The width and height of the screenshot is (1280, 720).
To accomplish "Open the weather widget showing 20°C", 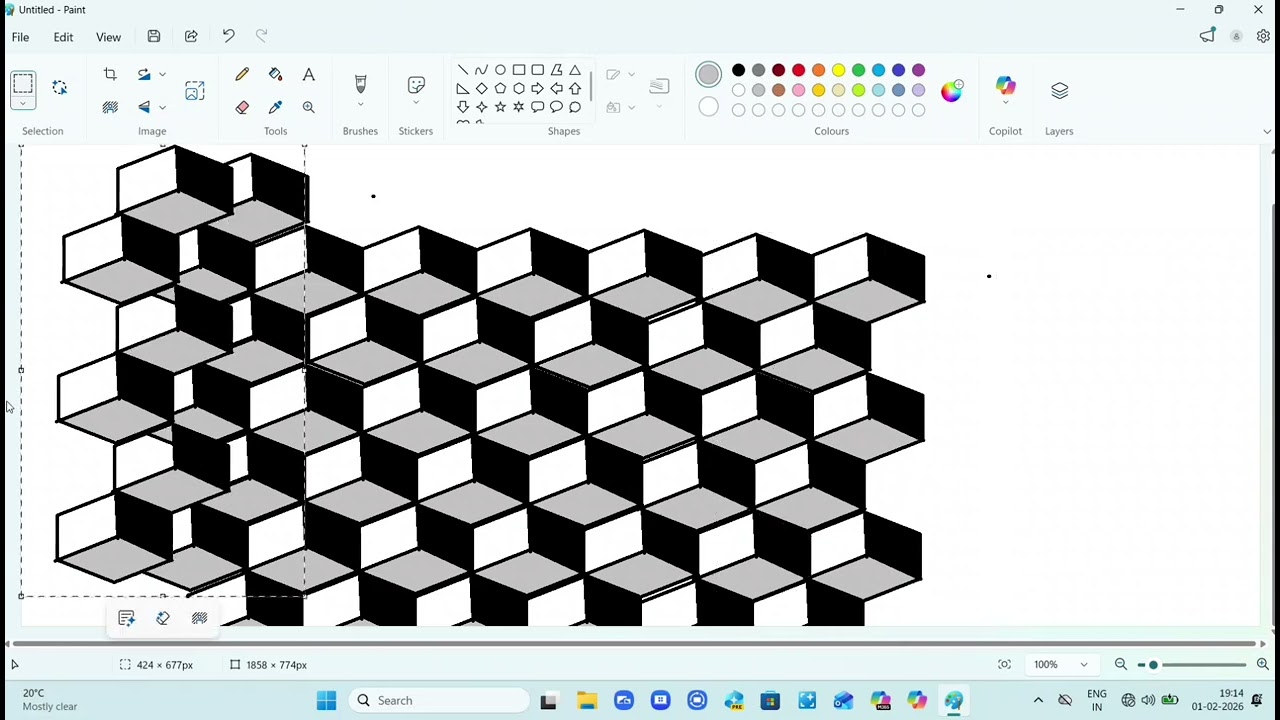I will (50, 700).
